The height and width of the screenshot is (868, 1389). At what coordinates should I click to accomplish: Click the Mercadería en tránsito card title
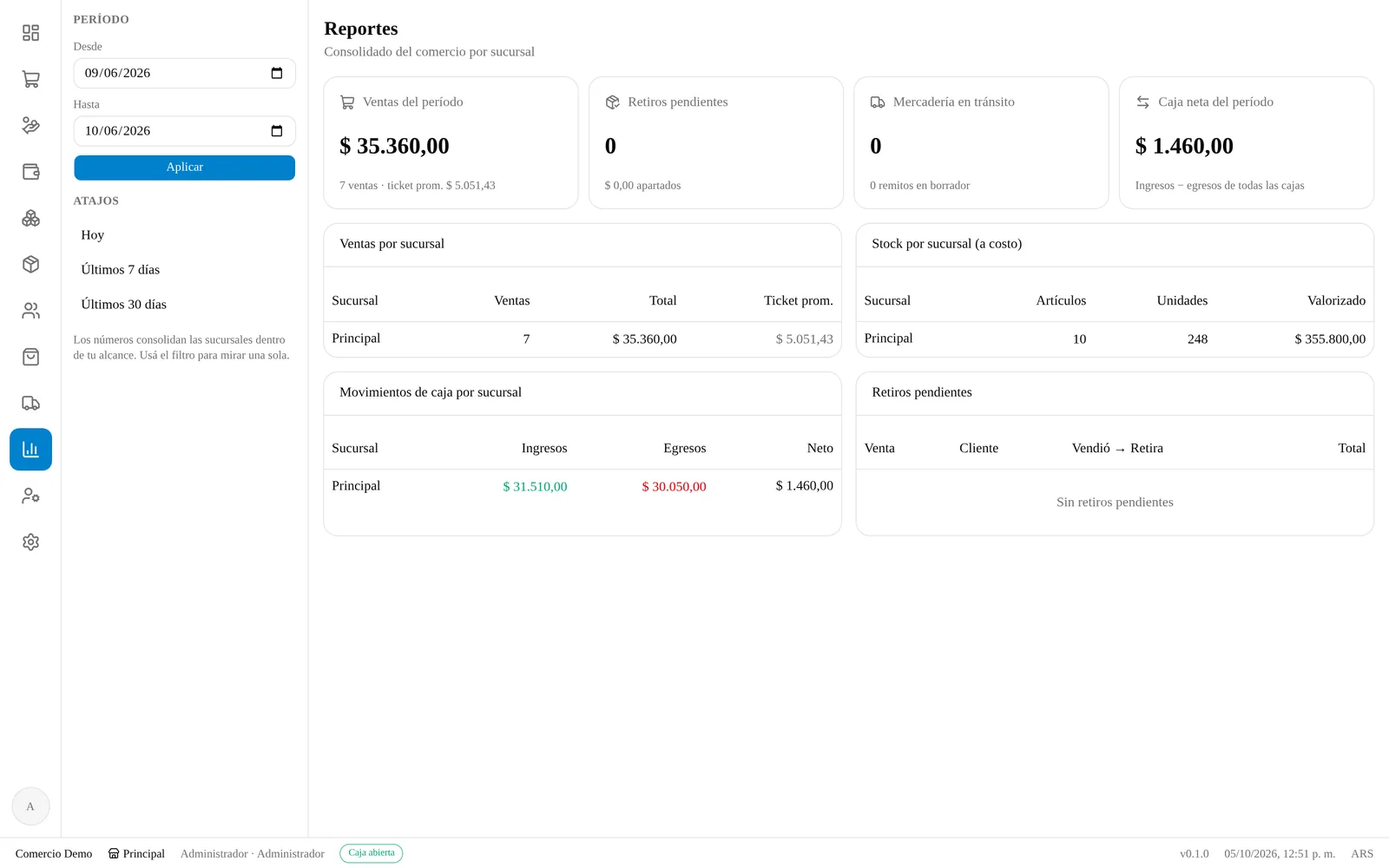(953, 102)
